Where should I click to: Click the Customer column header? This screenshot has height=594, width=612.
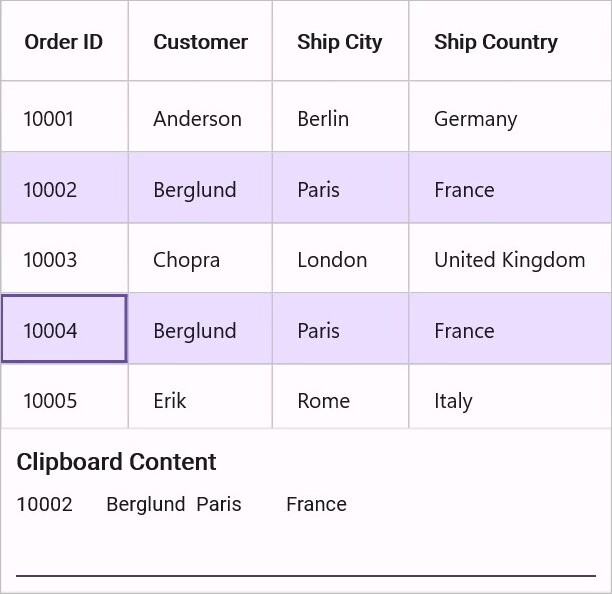tap(200, 41)
